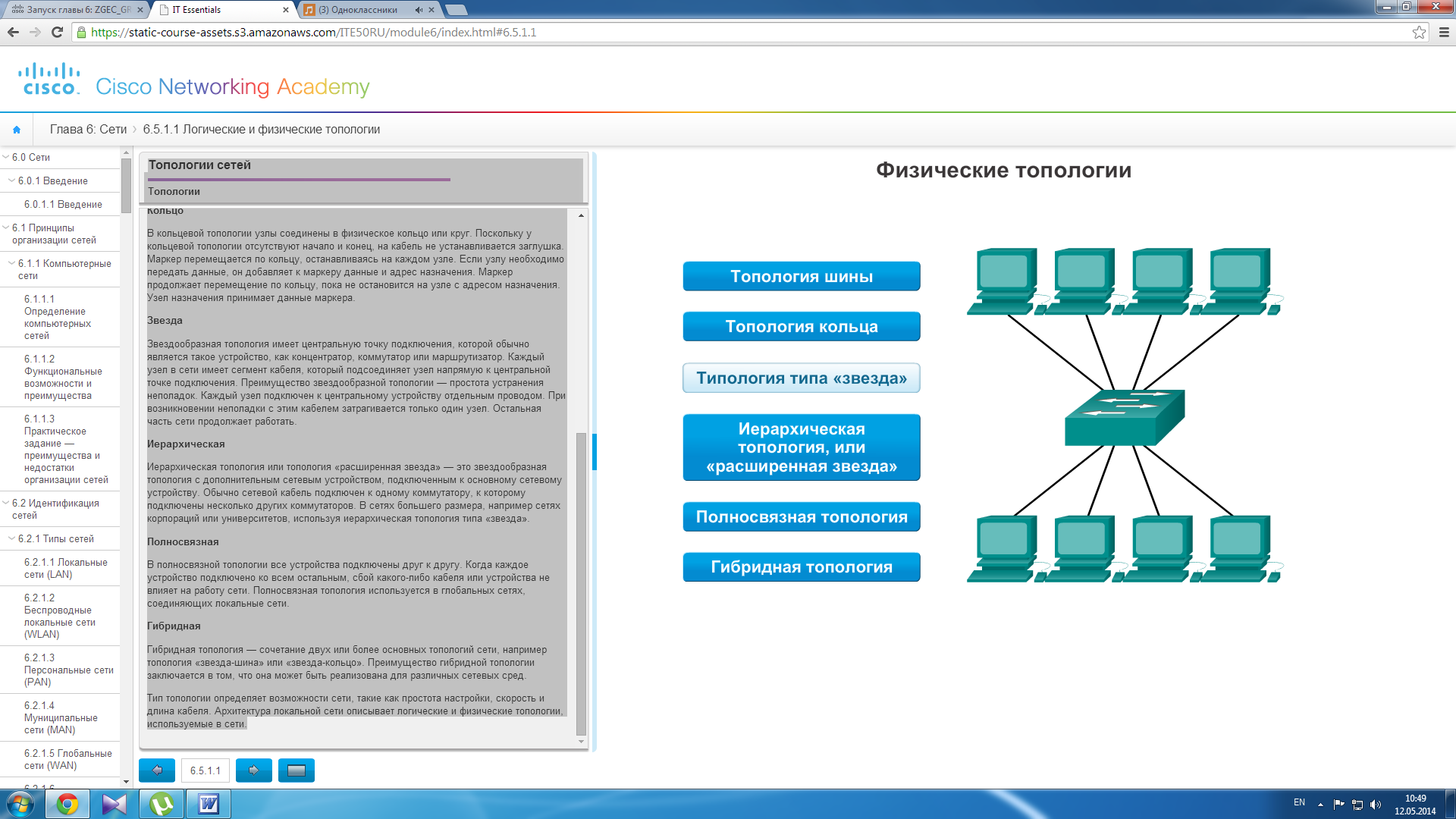Open 6.2.1.5 Глобальные сети (WAN)
Image resolution: width=1456 pixels, height=819 pixels.
[x=67, y=759]
